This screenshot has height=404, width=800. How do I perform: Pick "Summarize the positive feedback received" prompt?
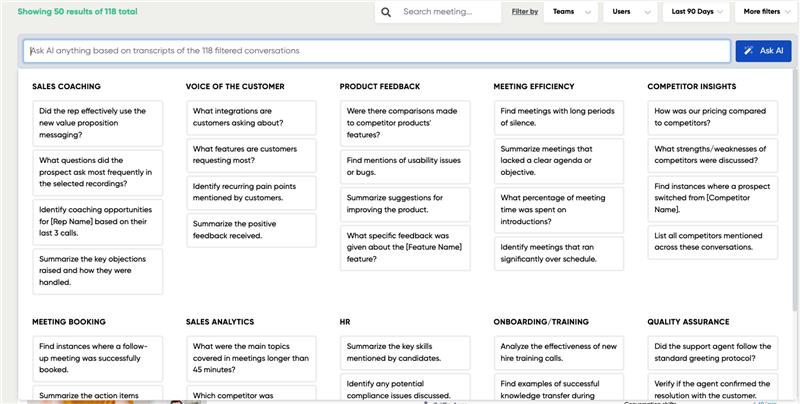pyautogui.click(x=251, y=229)
